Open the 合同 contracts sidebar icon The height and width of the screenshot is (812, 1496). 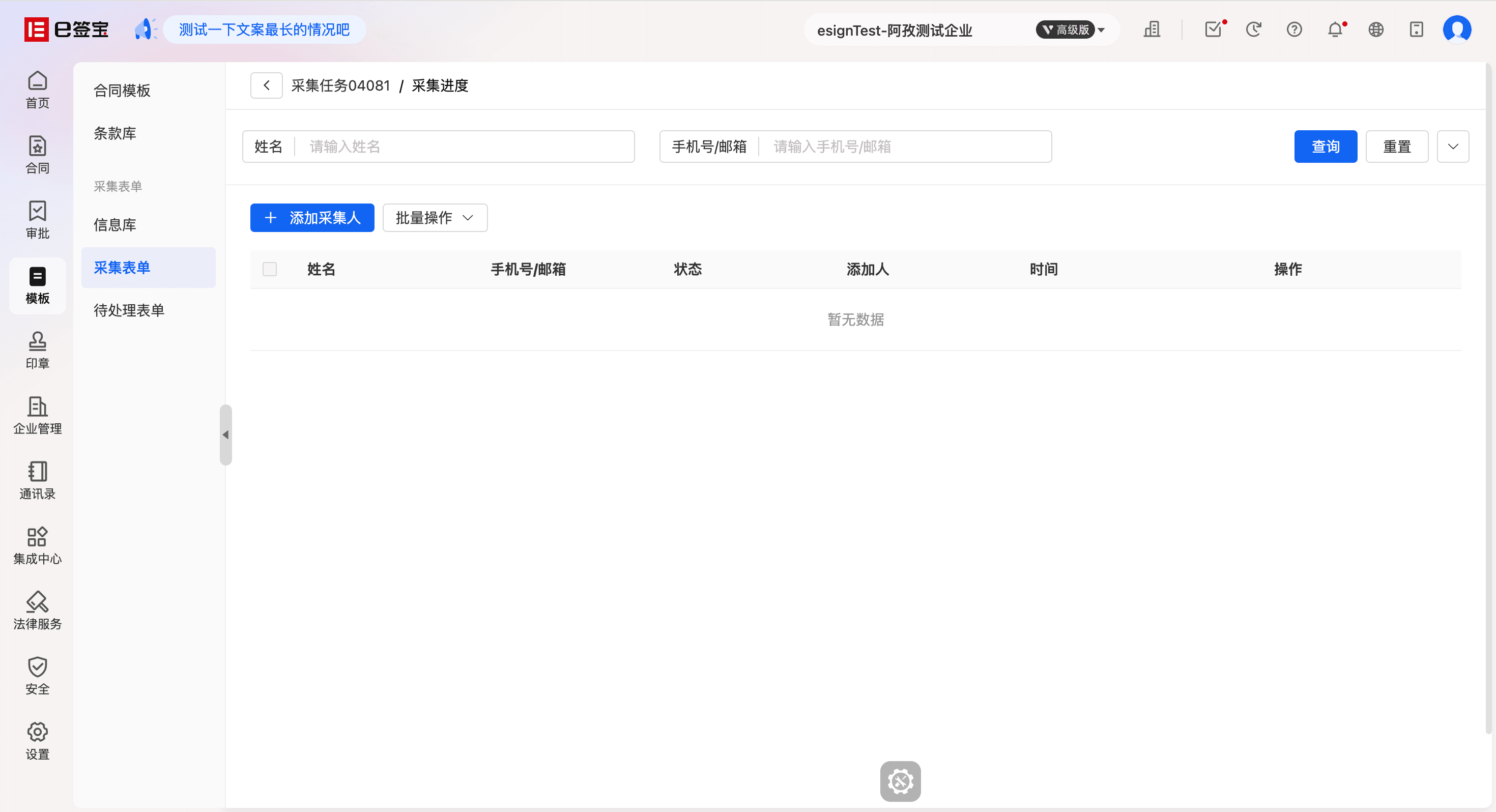click(x=37, y=155)
